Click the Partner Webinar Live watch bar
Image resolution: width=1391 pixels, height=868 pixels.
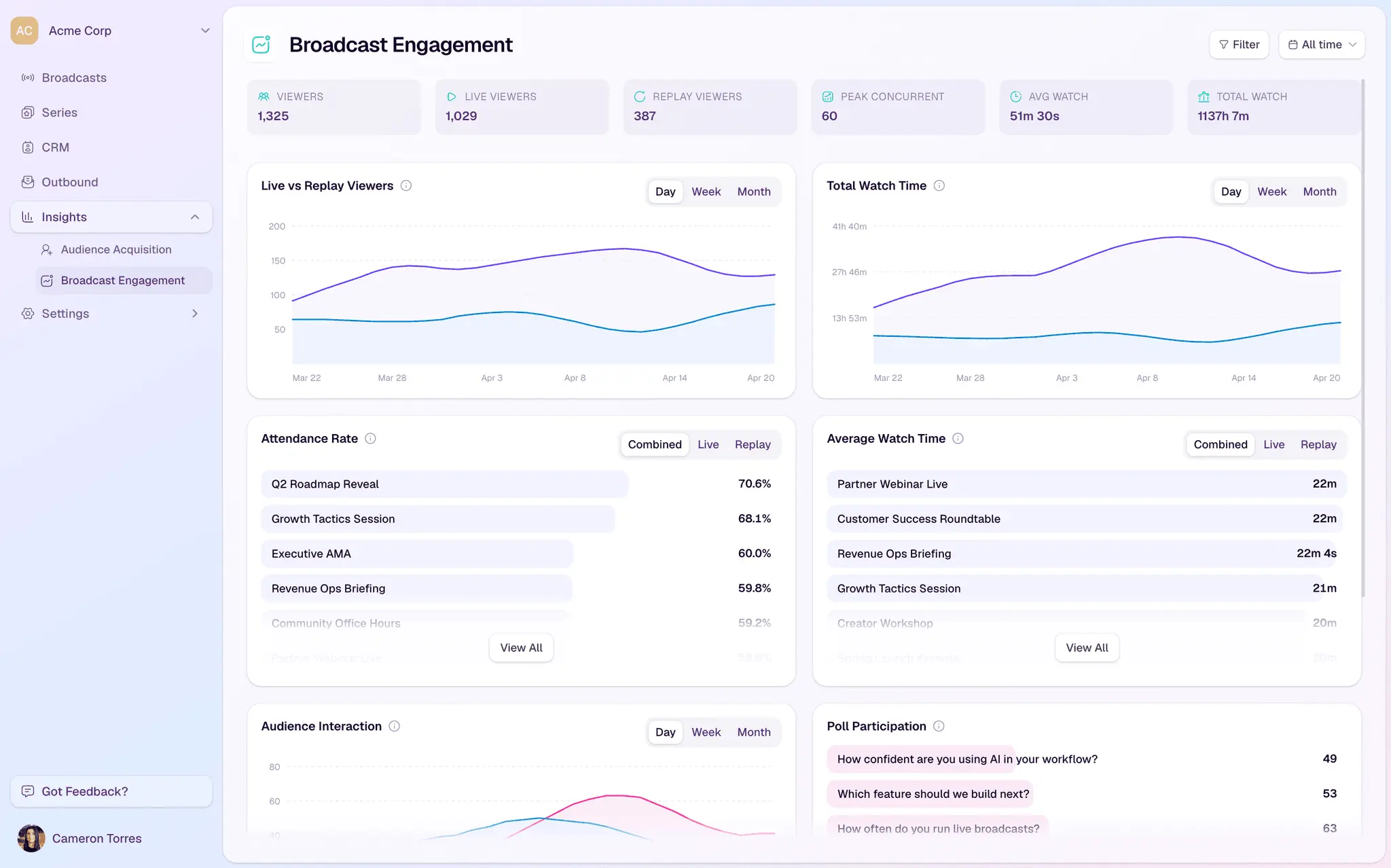(1087, 484)
